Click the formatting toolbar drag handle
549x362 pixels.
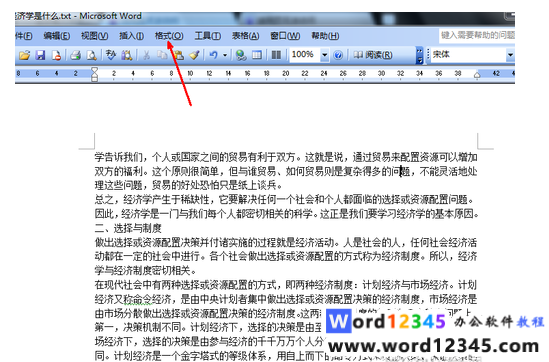coord(428,55)
